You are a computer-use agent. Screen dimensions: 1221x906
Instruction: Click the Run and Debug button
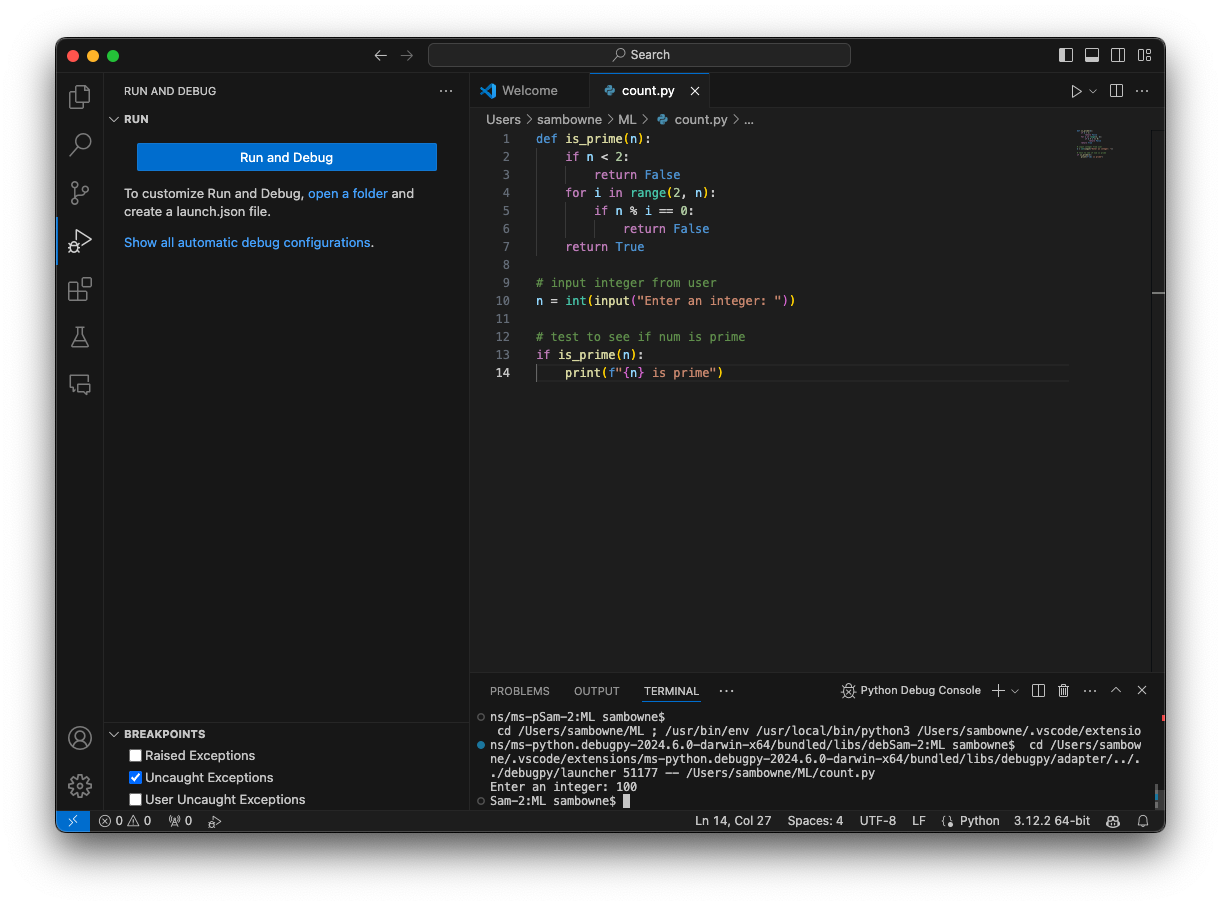point(286,157)
